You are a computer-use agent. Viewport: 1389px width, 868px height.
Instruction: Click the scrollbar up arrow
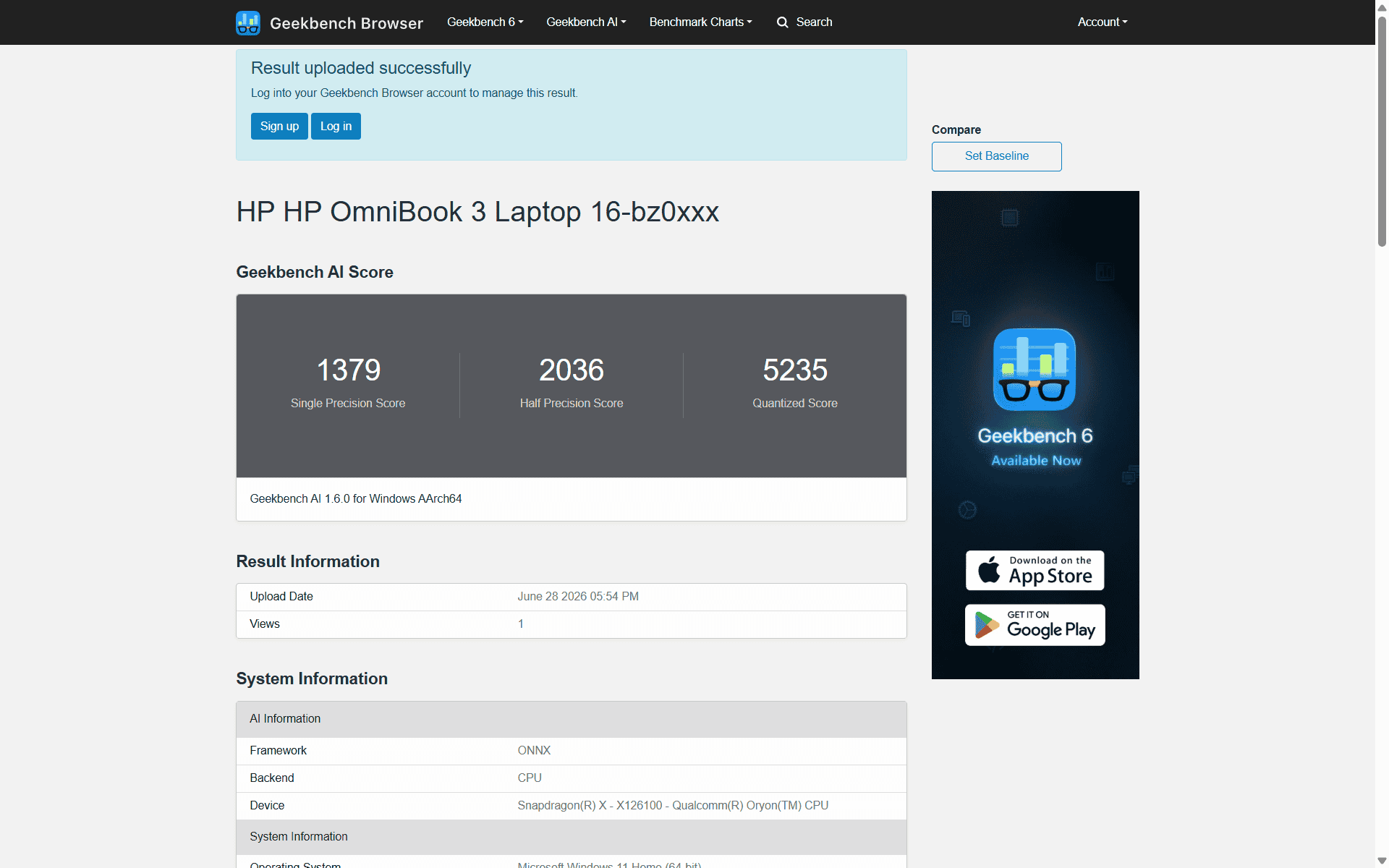click(x=1382, y=7)
